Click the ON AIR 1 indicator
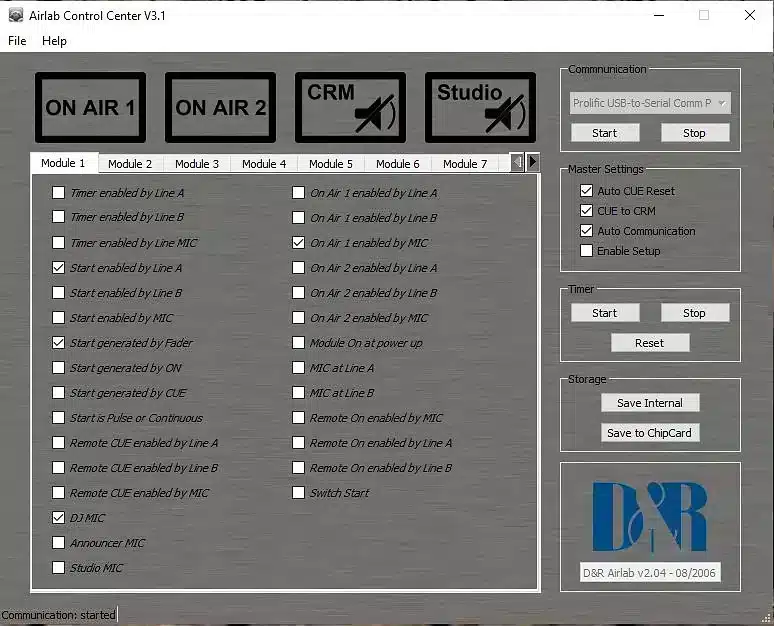 (90, 107)
